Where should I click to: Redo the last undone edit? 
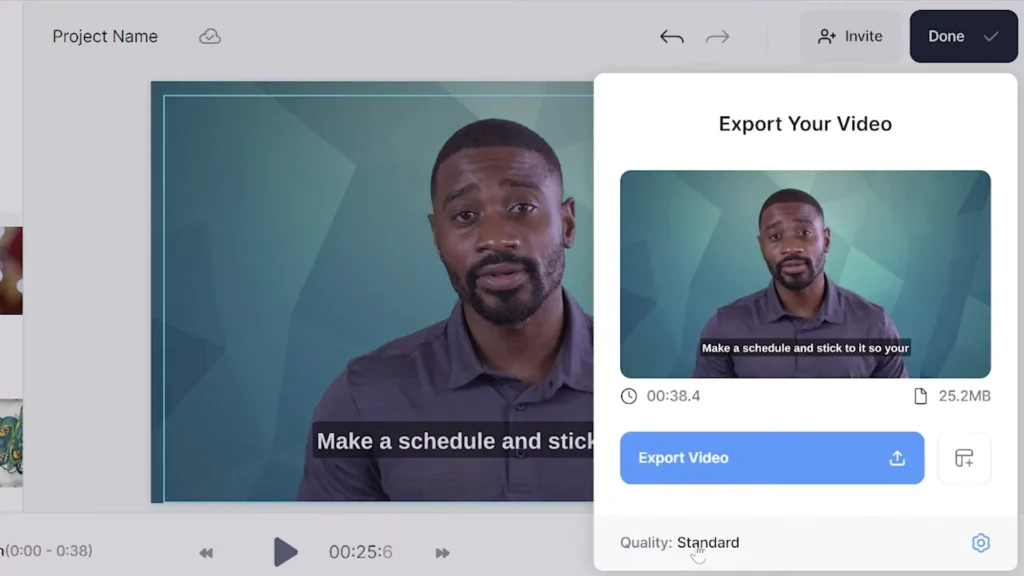(x=717, y=37)
